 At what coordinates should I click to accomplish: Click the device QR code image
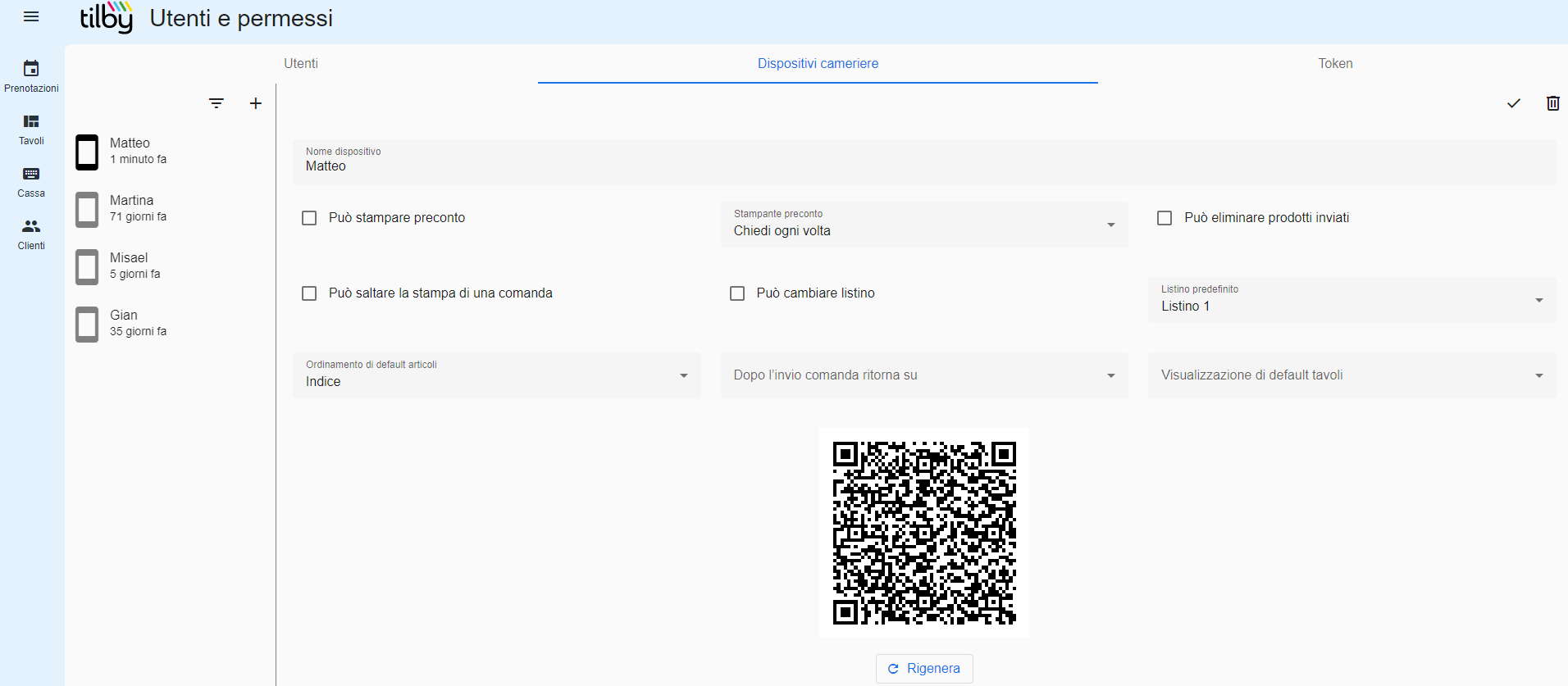[x=924, y=533]
